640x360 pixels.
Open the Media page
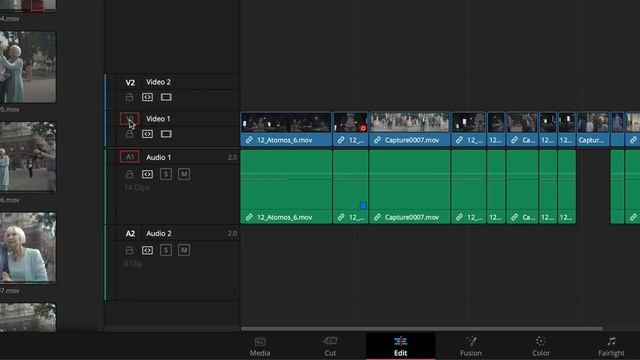point(260,346)
